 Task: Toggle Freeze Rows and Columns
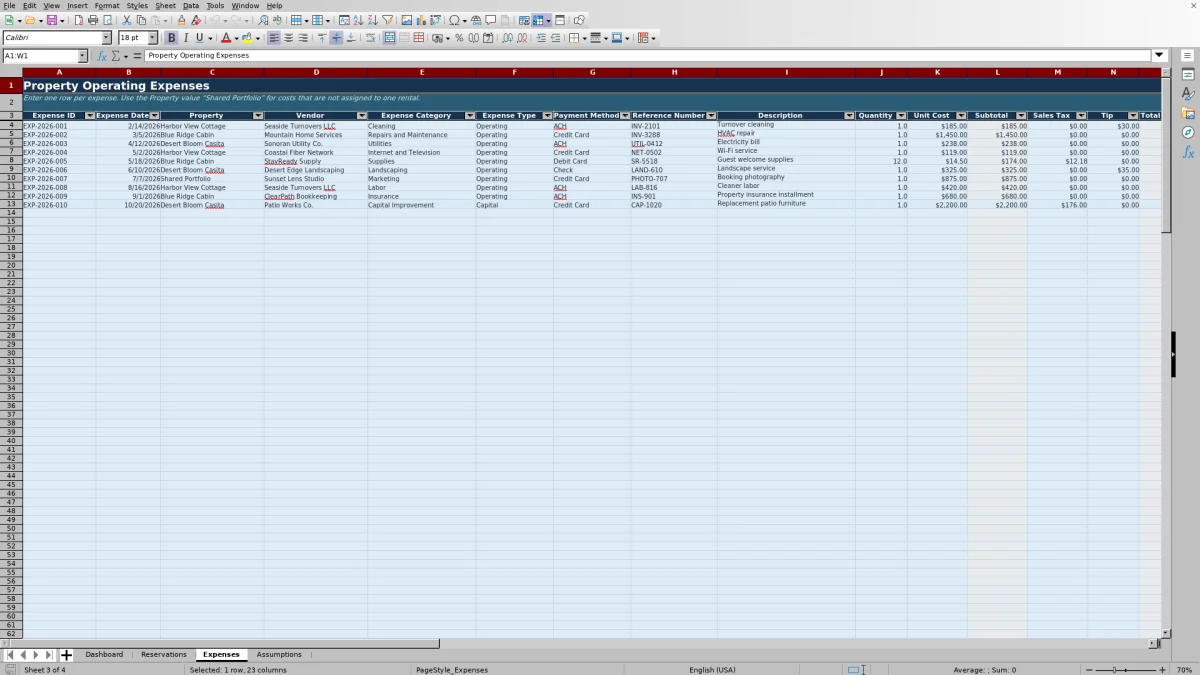(x=538, y=20)
